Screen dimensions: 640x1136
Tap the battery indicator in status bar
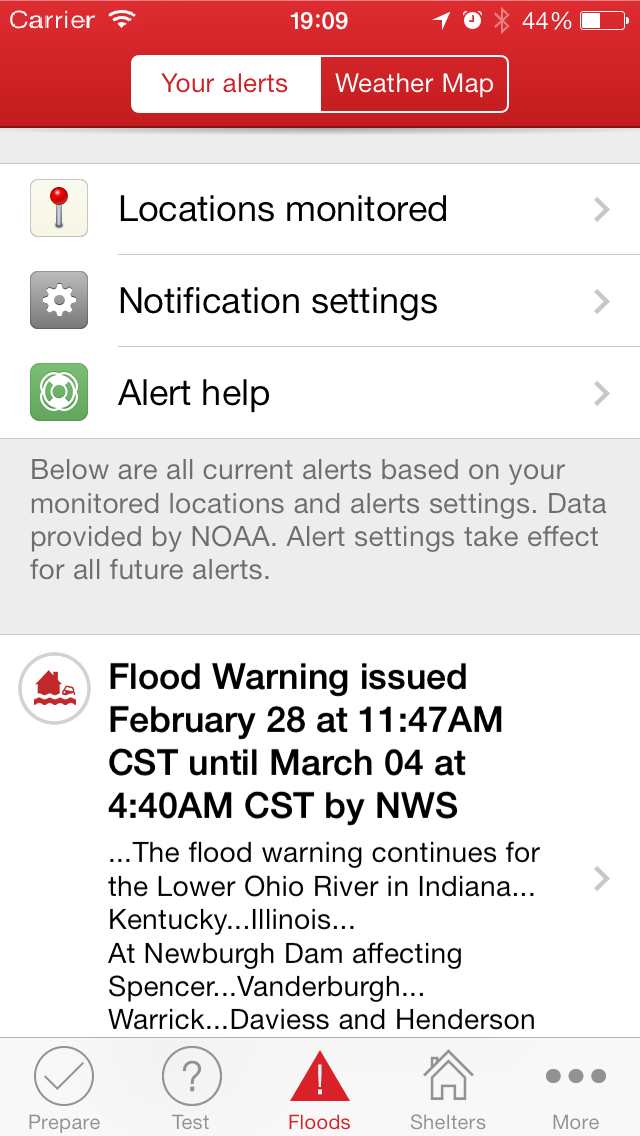(x=603, y=20)
